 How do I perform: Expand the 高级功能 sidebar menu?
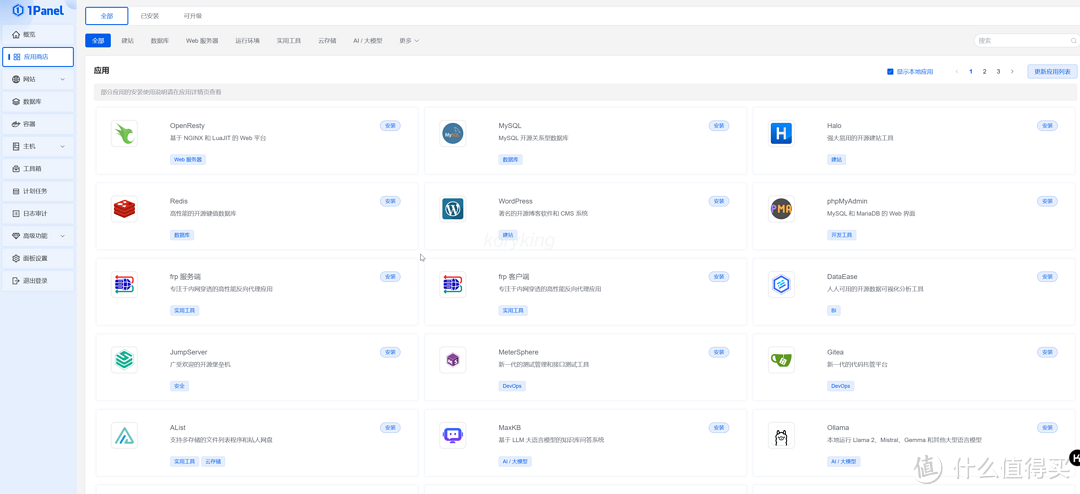click(x=38, y=236)
